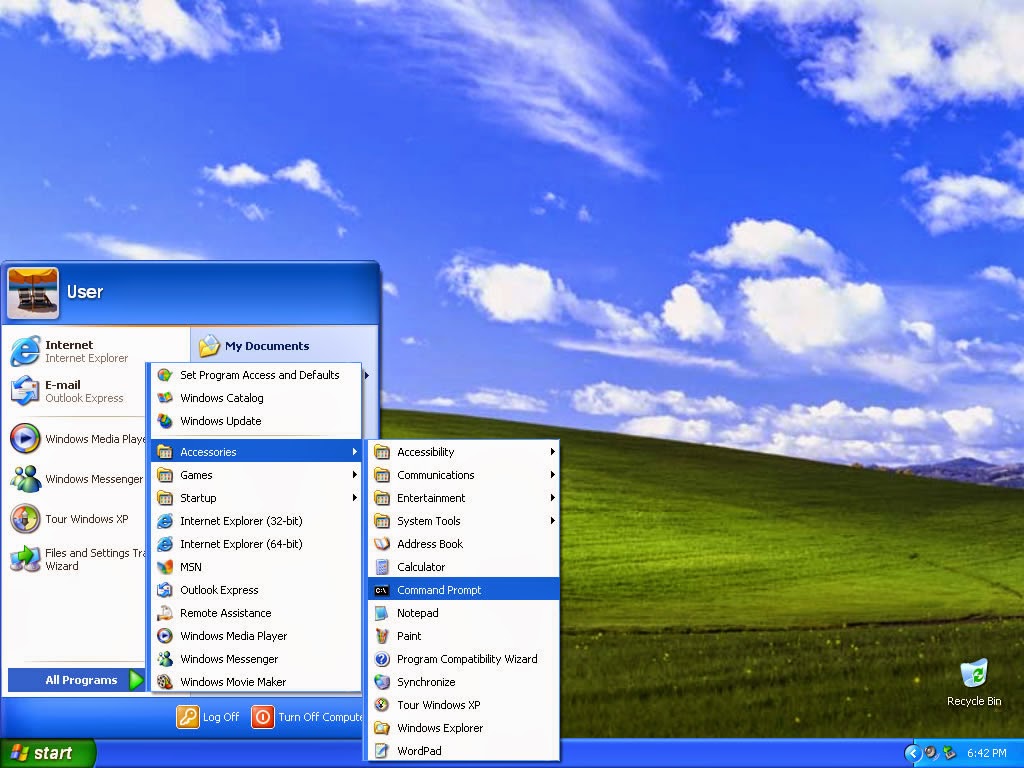Open pinned Windows Media Player shortcut

click(76, 439)
